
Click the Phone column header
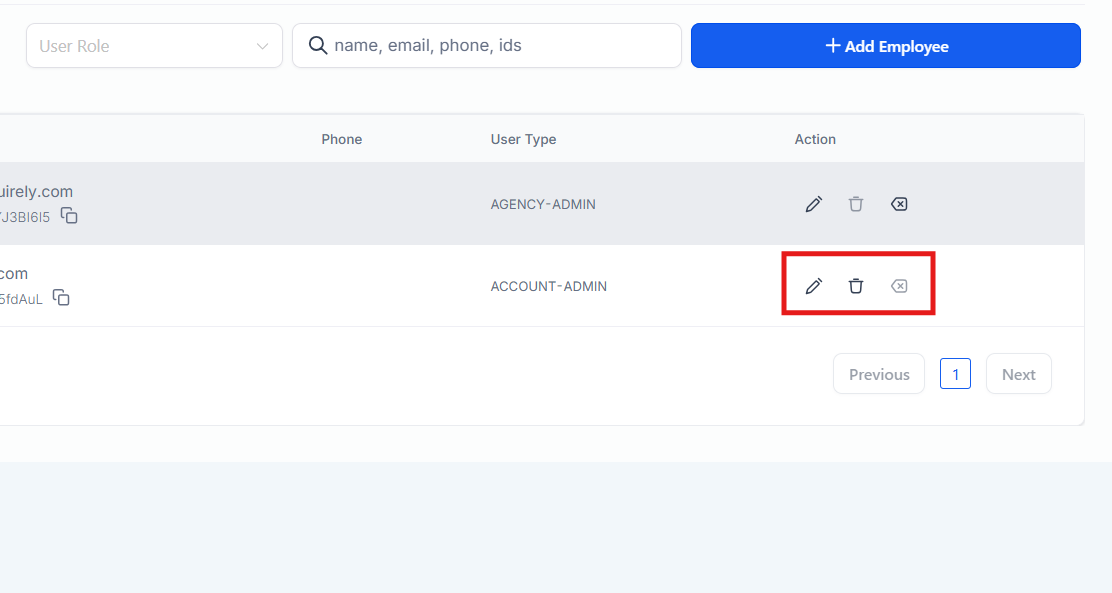[341, 139]
